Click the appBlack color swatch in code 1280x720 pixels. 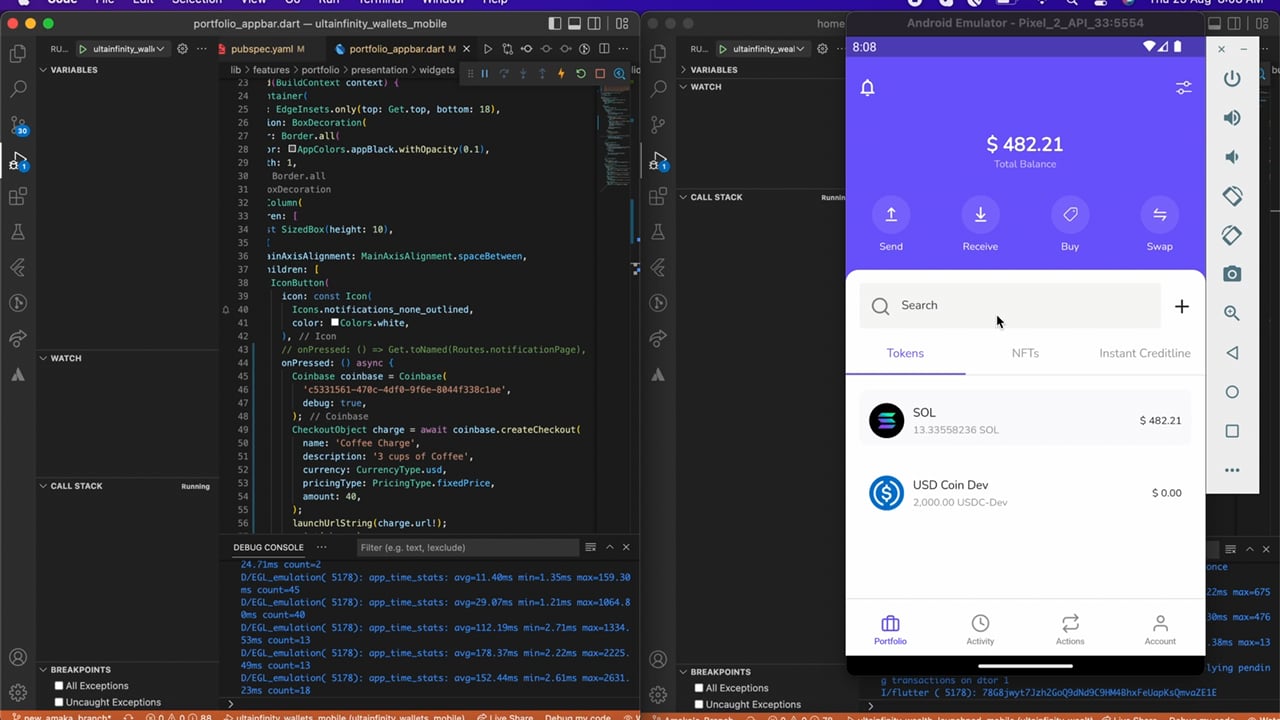(x=292, y=149)
